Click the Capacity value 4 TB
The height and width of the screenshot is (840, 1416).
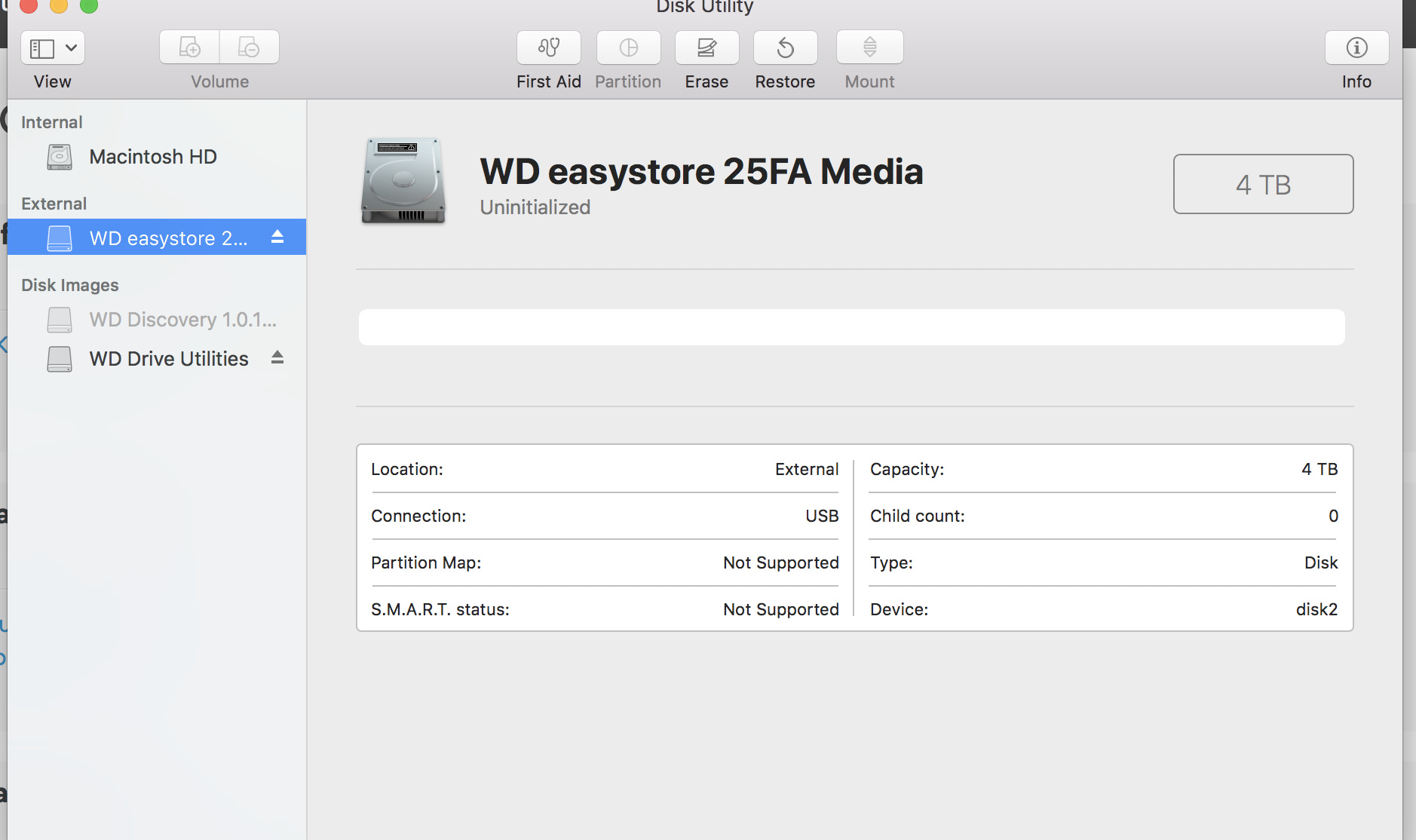pyautogui.click(x=1319, y=469)
